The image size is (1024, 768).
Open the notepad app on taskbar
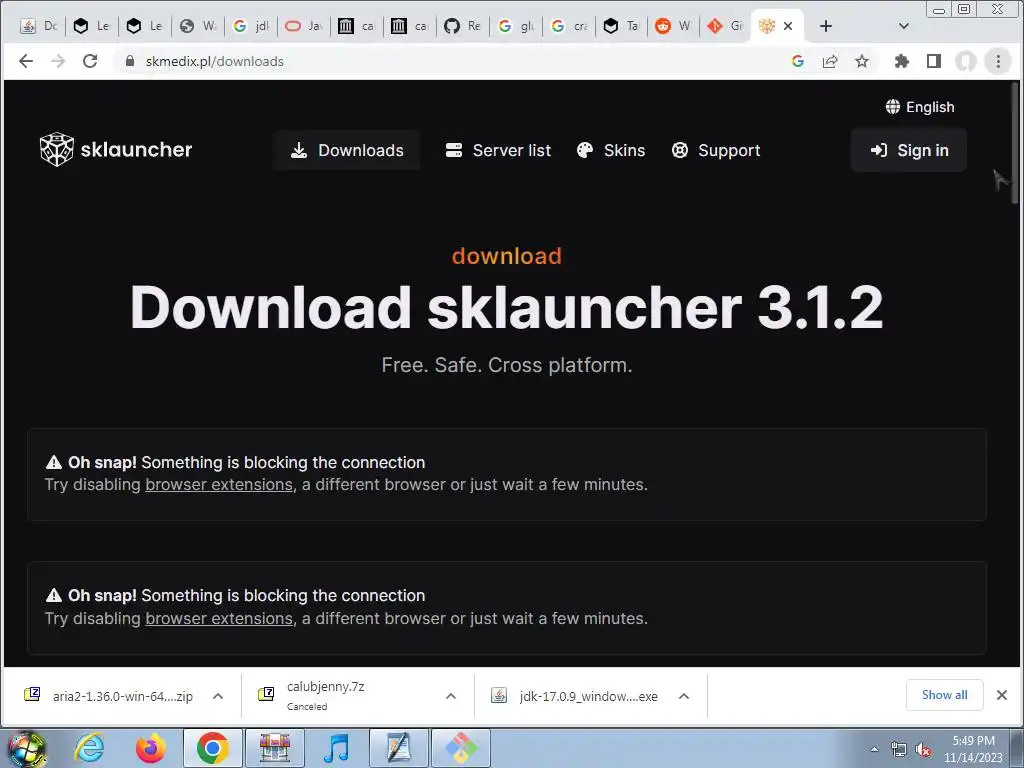click(x=399, y=748)
